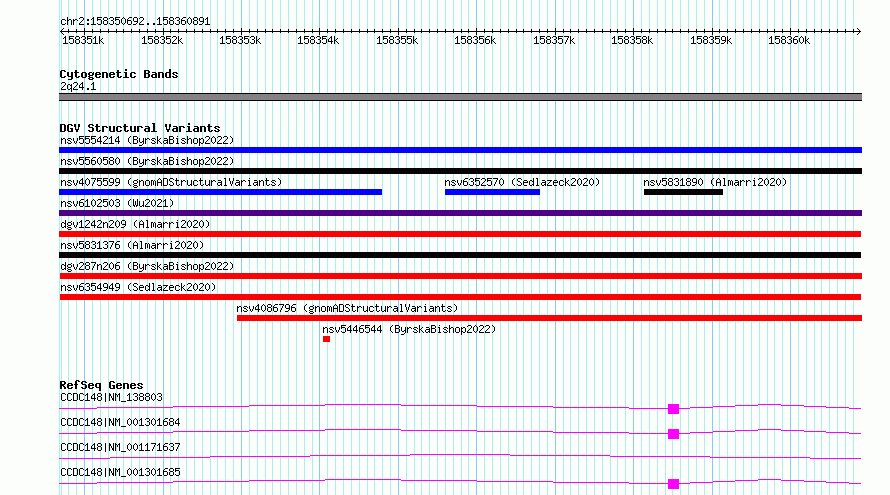
Task: Click the 158359k ruler tick label
Action: point(711,40)
